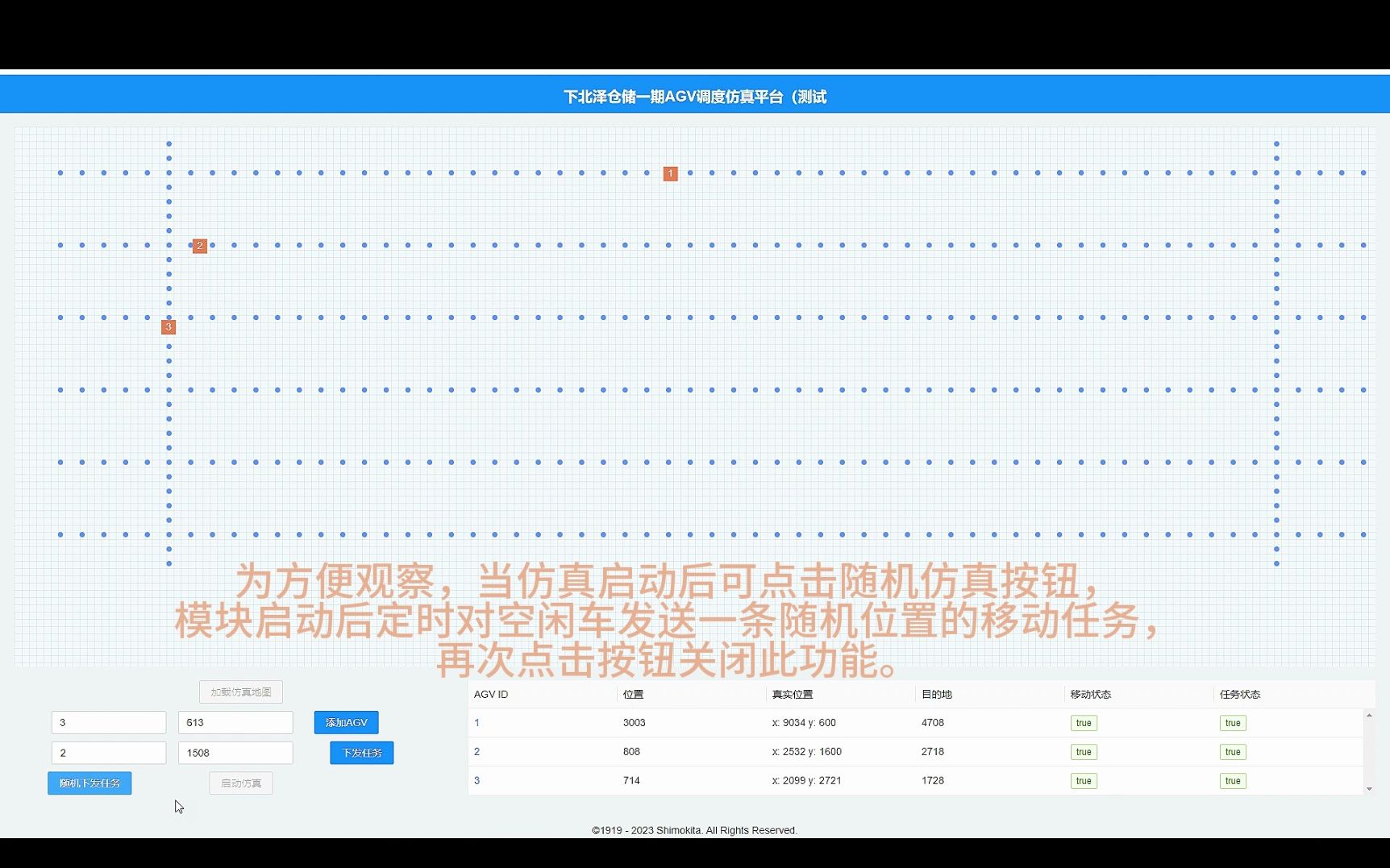The image size is (1390, 868).
Task: Select AGV marker 3 on the map
Action: 168,327
